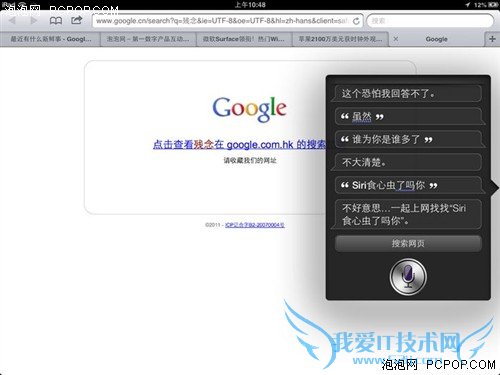The height and width of the screenshot is (375, 500).
Task: Tap the Siri microphone button
Action: pyautogui.click(x=408, y=277)
